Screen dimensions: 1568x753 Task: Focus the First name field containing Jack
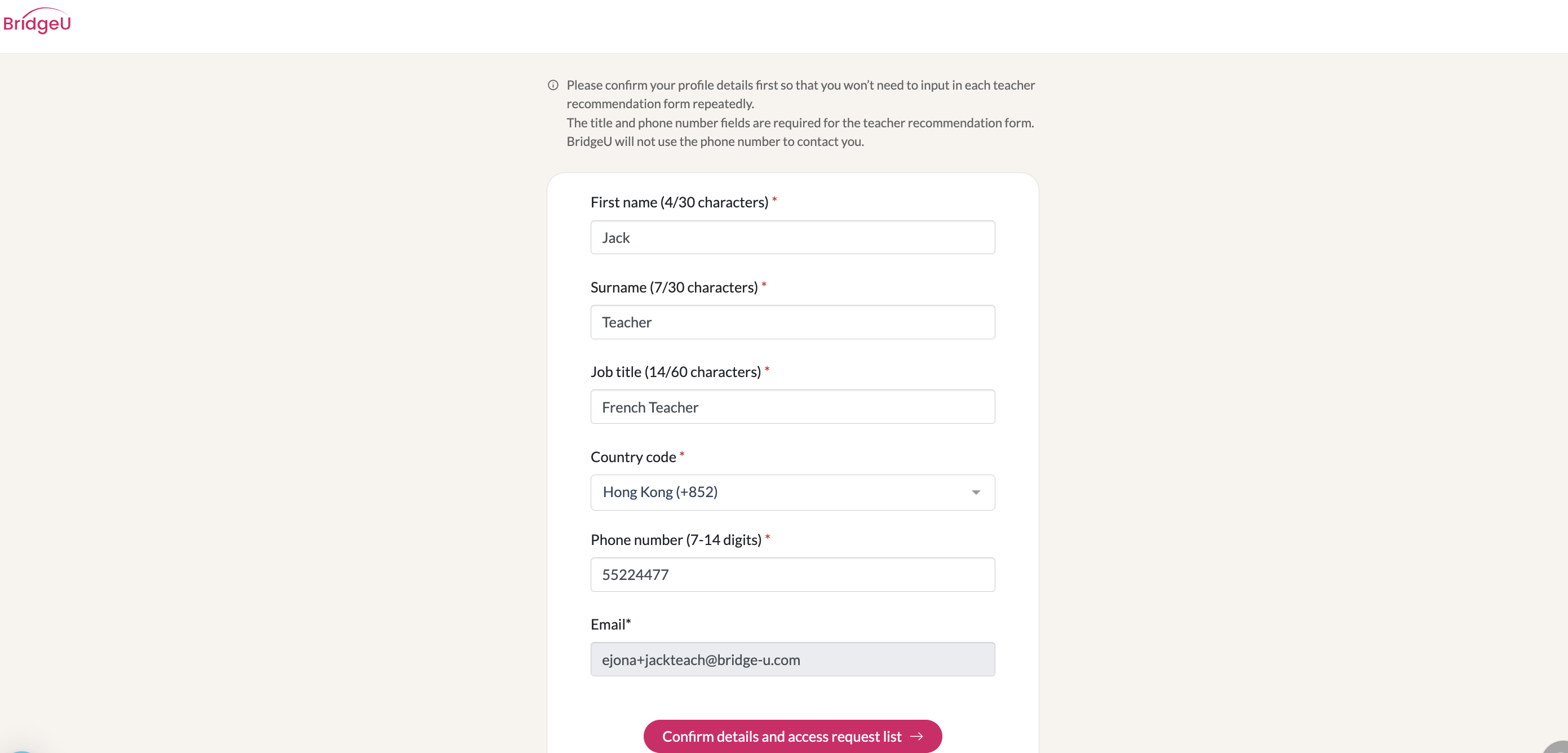792,237
